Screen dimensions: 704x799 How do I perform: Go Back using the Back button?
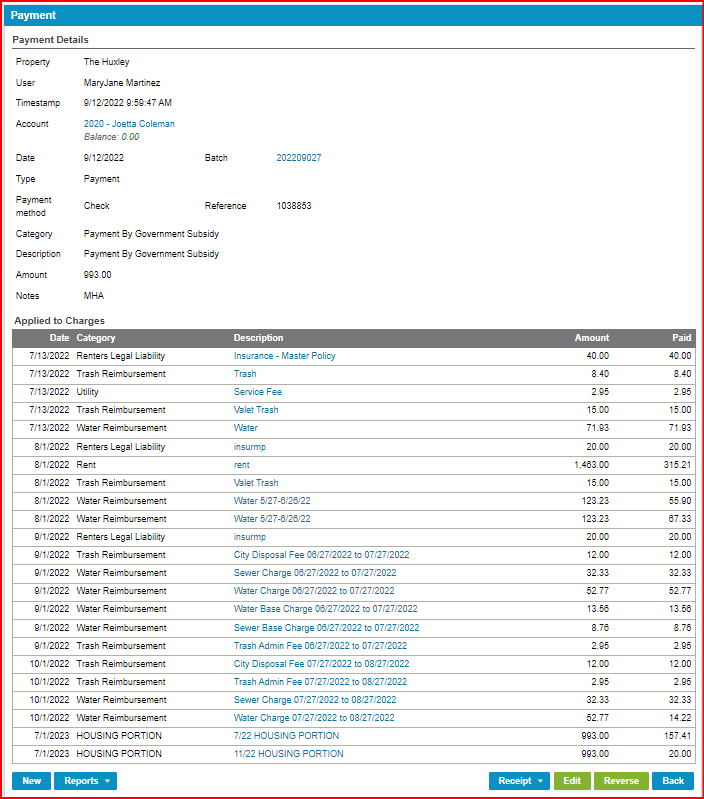672,781
